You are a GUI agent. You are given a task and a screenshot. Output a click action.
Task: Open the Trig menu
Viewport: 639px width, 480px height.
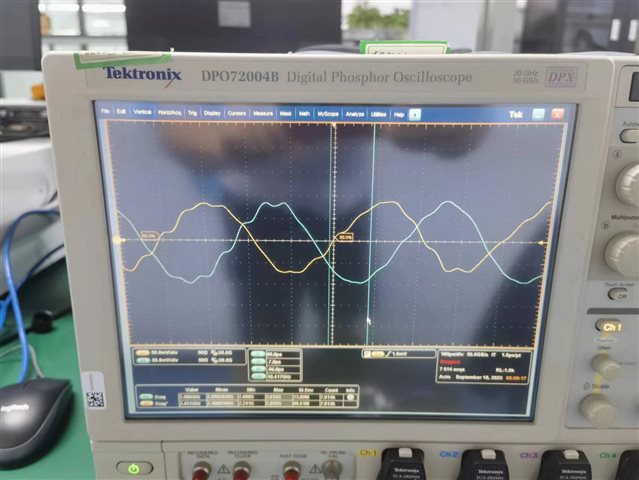coord(192,112)
